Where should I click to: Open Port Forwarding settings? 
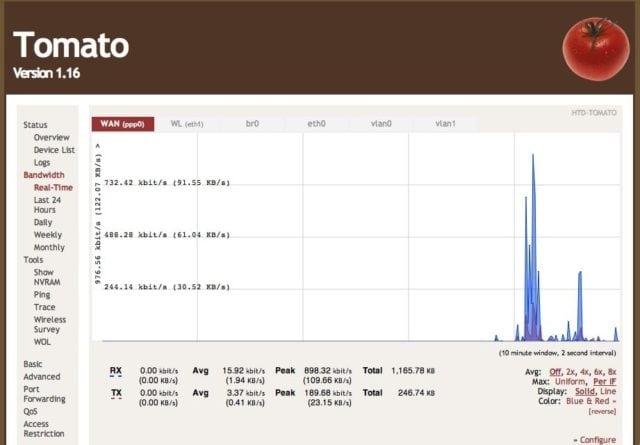click(x=44, y=394)
